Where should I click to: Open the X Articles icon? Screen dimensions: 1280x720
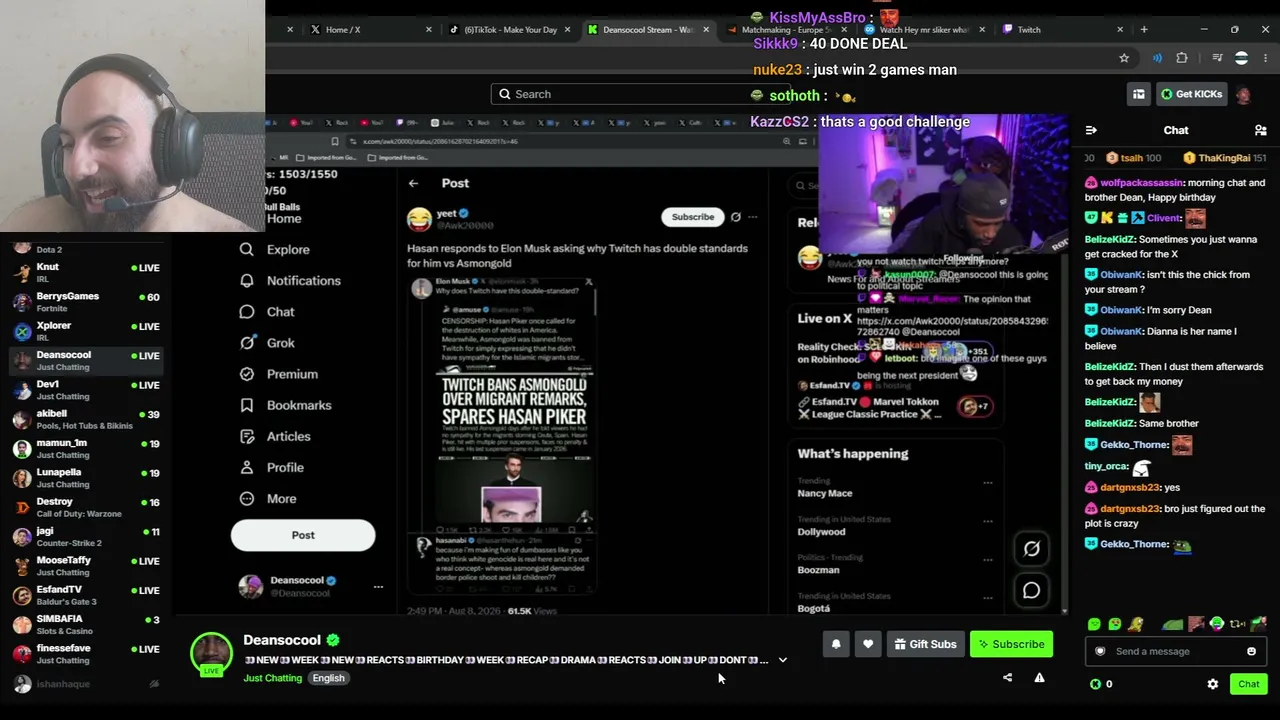click(247, 436)
